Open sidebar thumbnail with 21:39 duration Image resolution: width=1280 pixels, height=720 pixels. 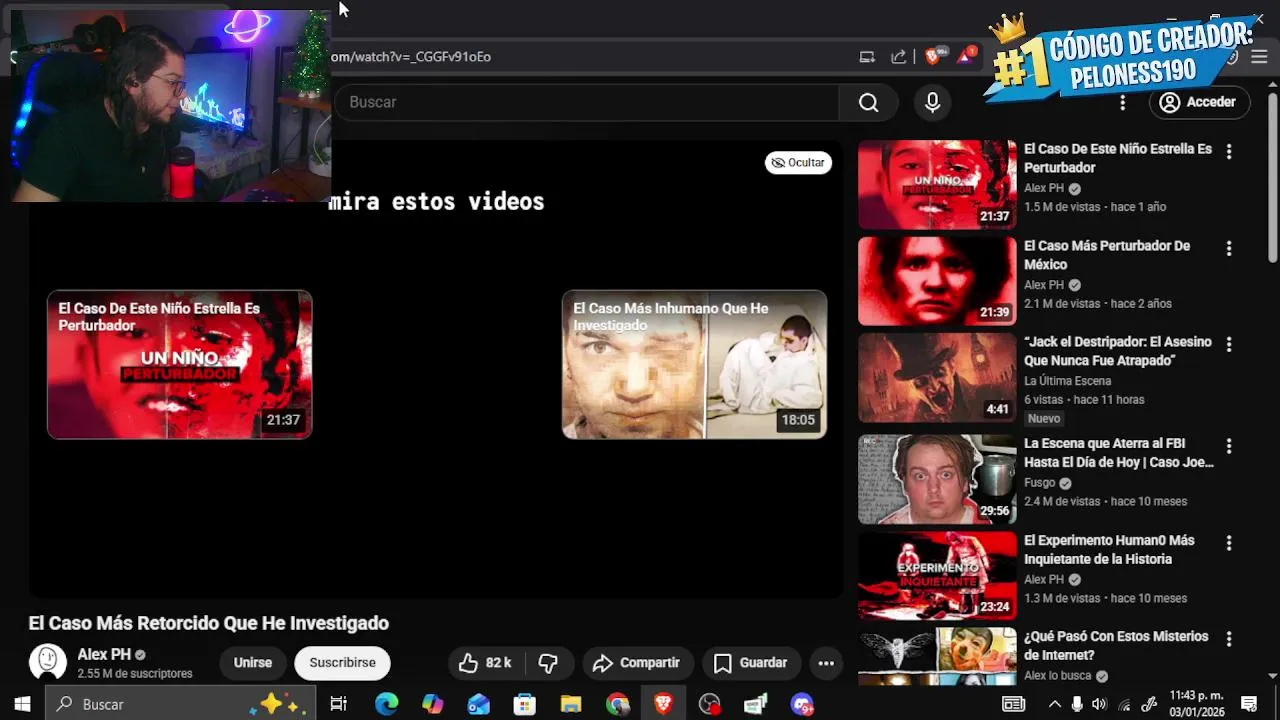[937, 281]
